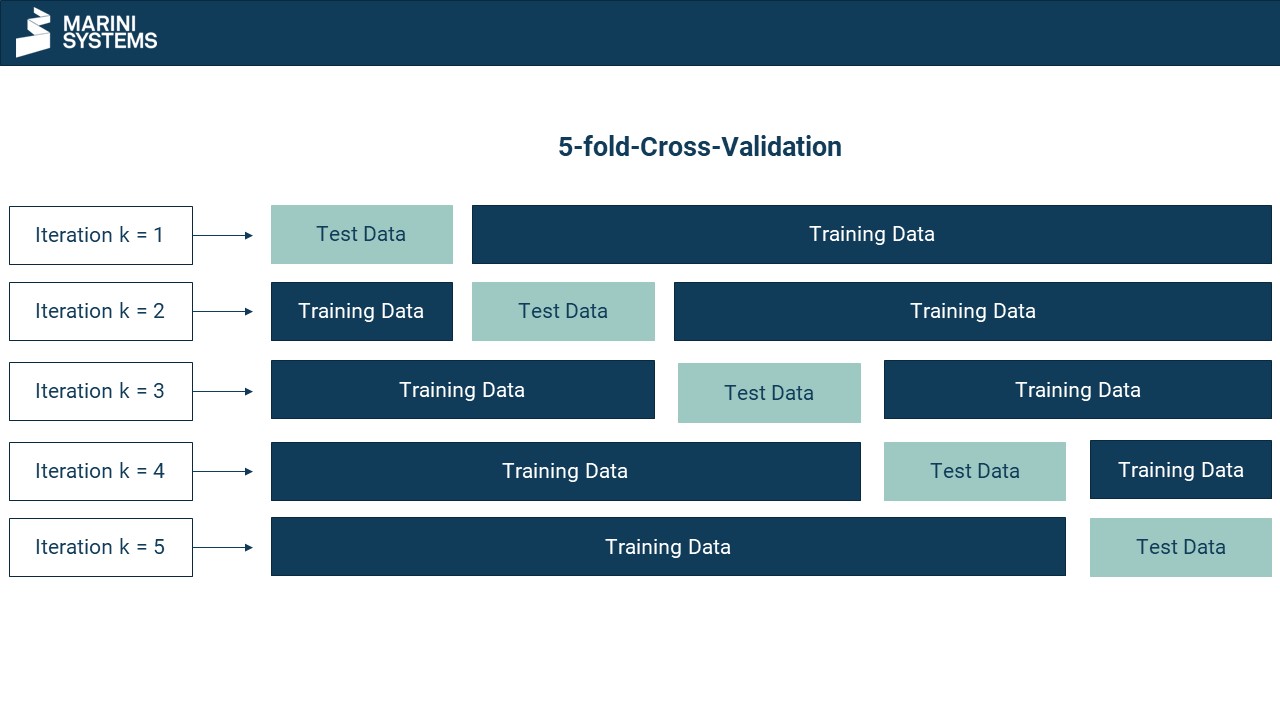Click the arrow next to Iteration k = 5
1280x720 pixels.
coord(223,548)
